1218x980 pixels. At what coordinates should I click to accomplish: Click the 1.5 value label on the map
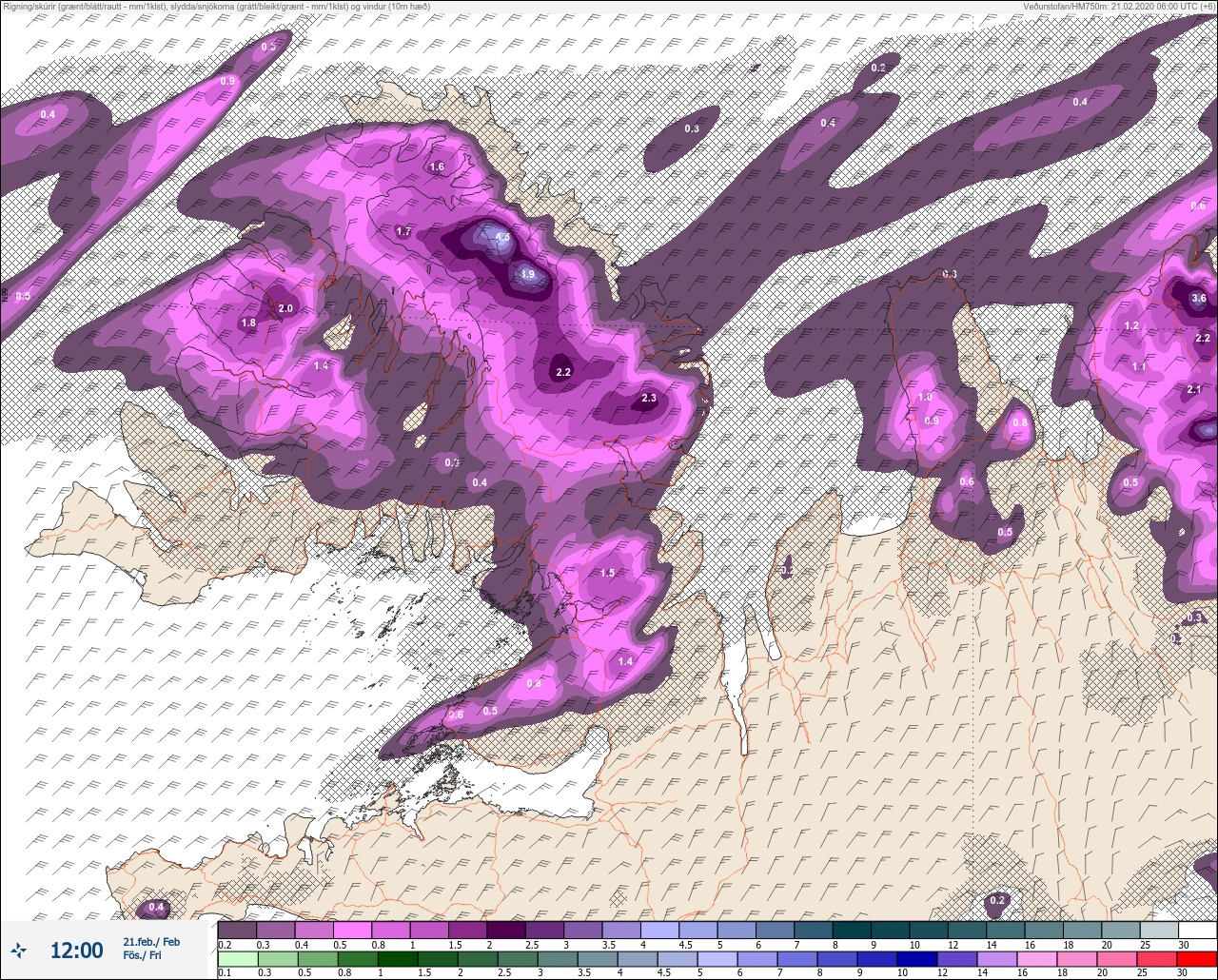pyautogui.click(x=607, y=573)
